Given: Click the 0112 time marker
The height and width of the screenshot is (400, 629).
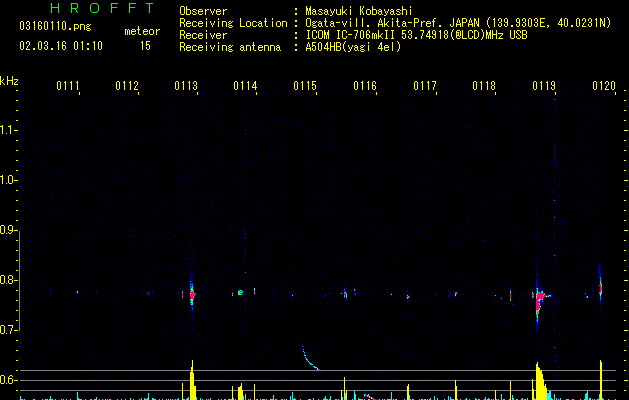Looking at the screenshot, I should (127, 86).
